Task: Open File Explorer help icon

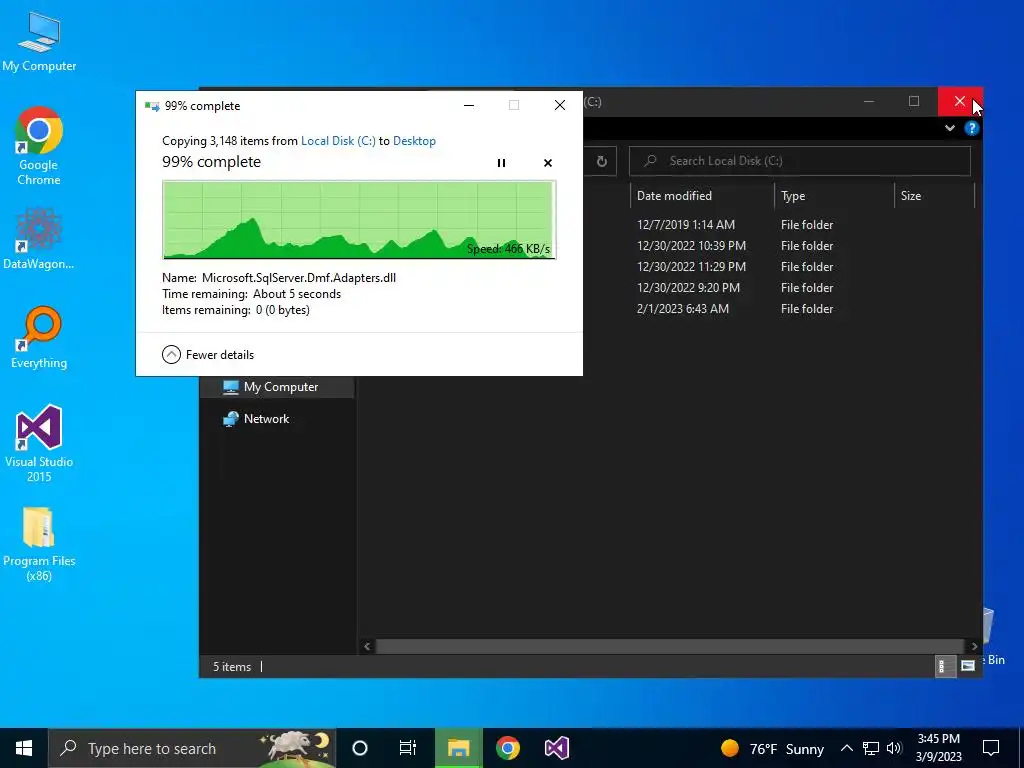Action: coord(971,129)
